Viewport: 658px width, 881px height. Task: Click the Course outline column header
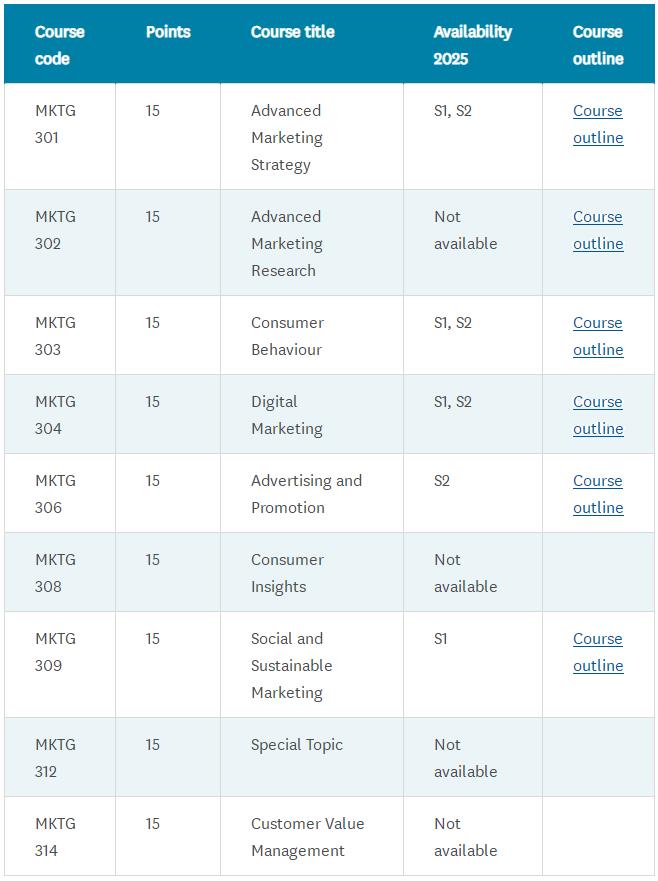(x=598, y=45)
